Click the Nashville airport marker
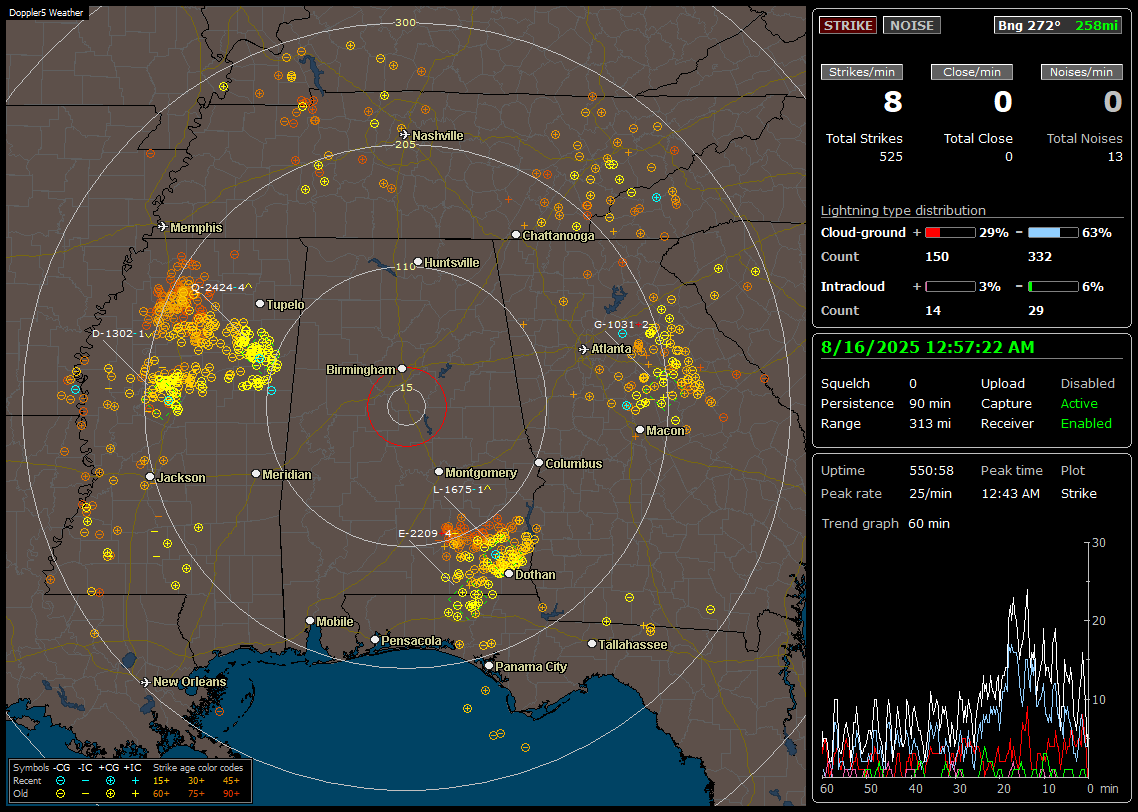 404,135
